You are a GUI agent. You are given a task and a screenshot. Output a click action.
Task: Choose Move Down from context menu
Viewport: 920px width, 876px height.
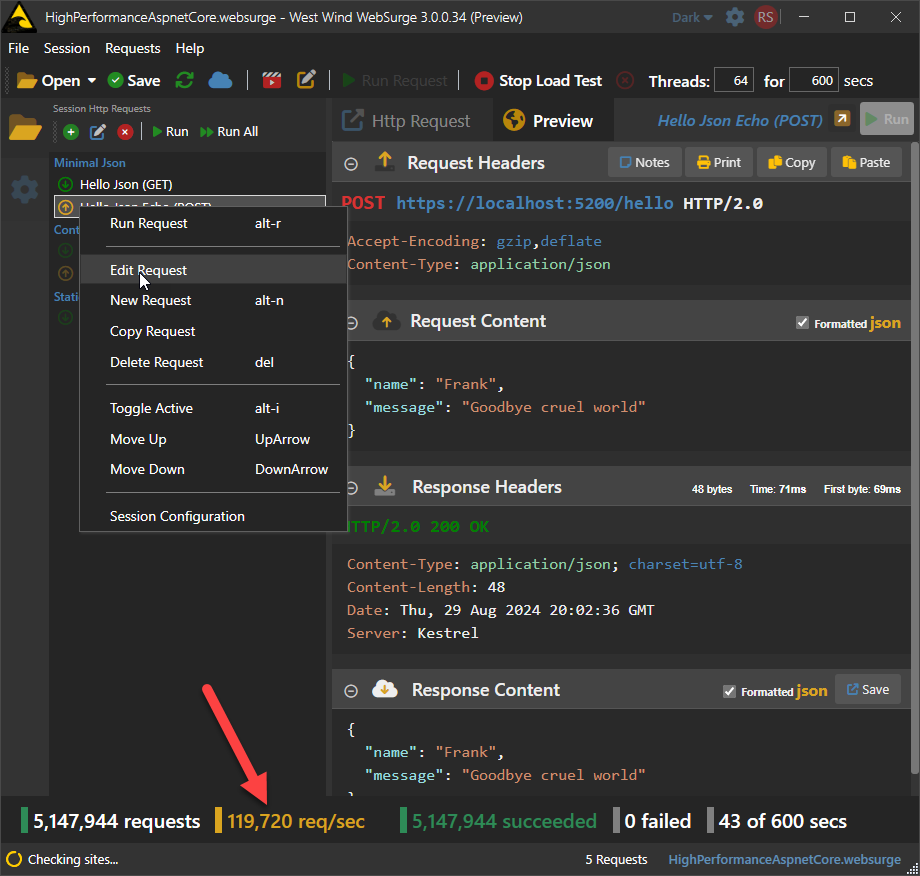212,469
